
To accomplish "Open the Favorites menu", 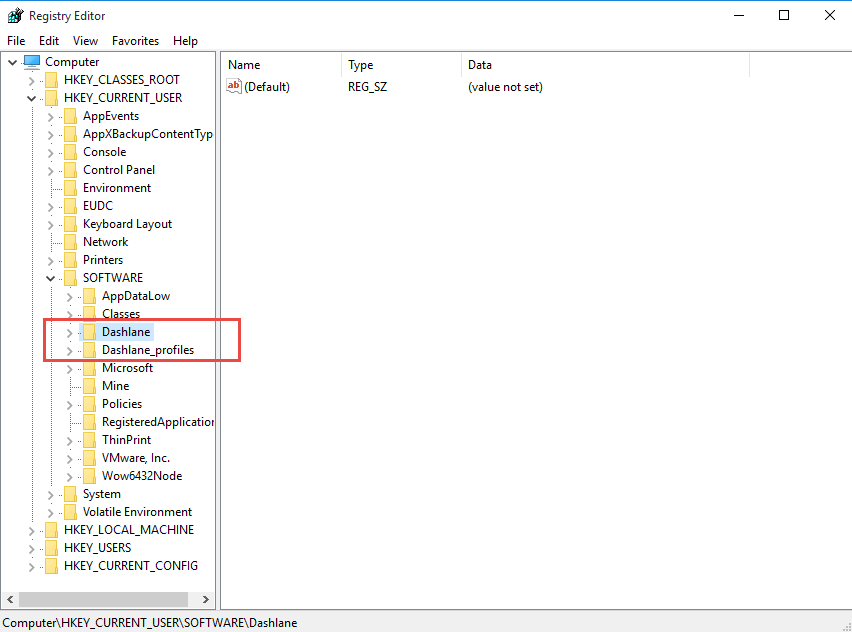I will pyautogui.click(x=135, y=41).
